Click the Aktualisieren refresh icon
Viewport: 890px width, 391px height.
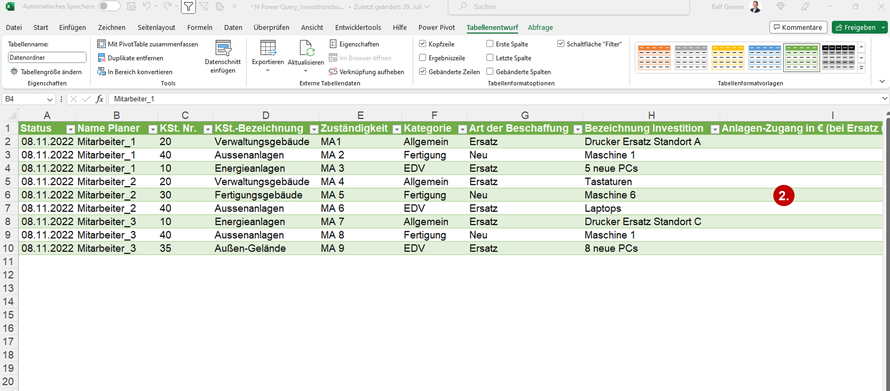point(306,48)
